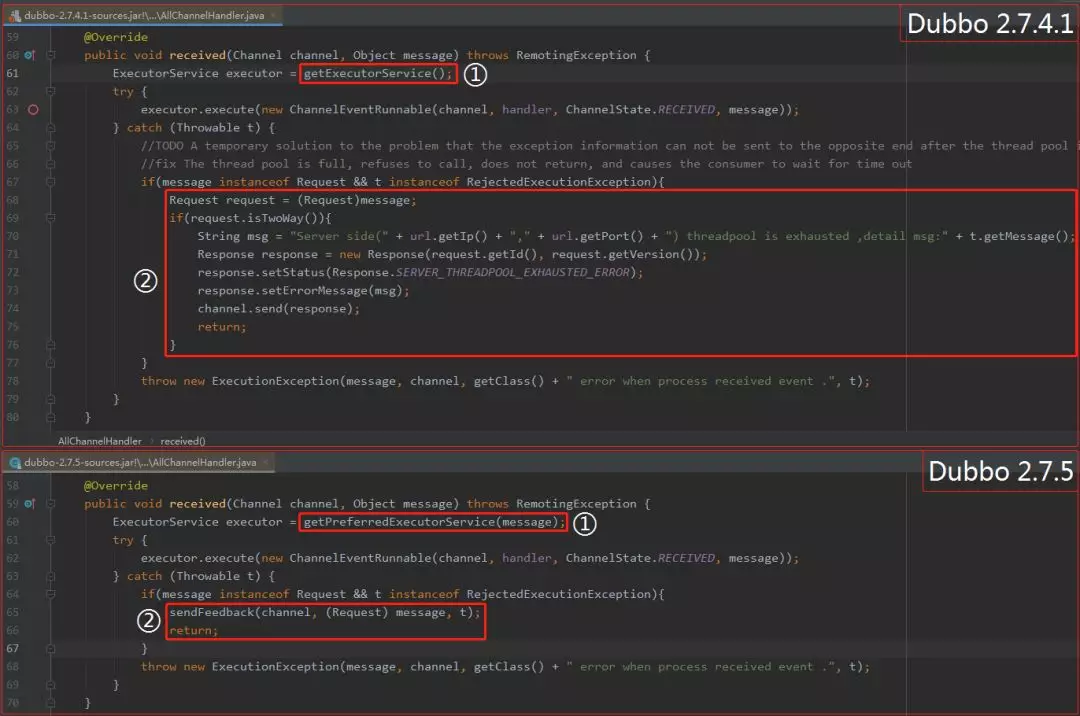
Task: Click SERVER_THREADPOOL_EXHAUSTED_ERROR constant on line 72
Action: pyautogui.click(x=512, y=273)
